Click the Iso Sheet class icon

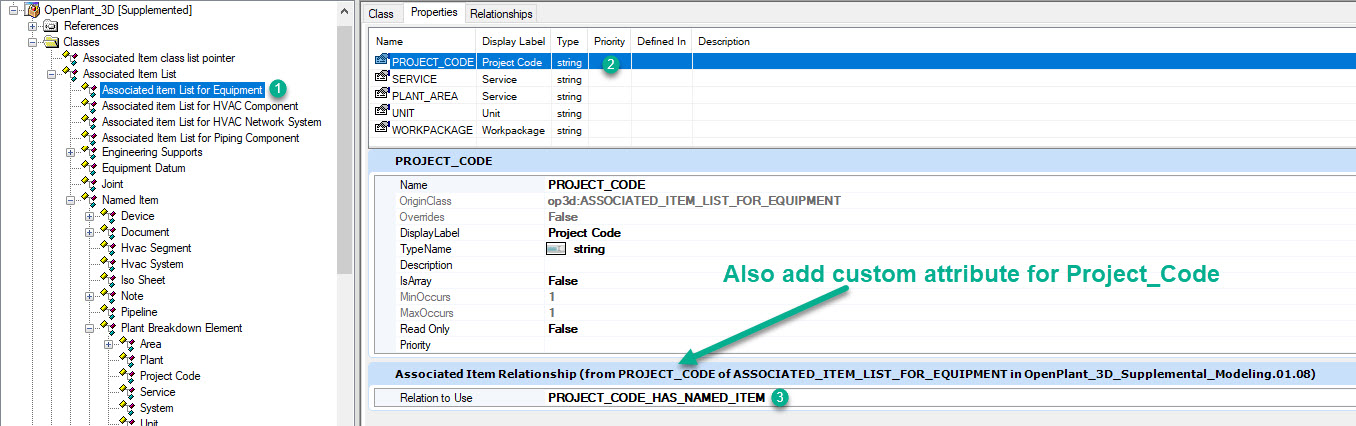[108, 280]
